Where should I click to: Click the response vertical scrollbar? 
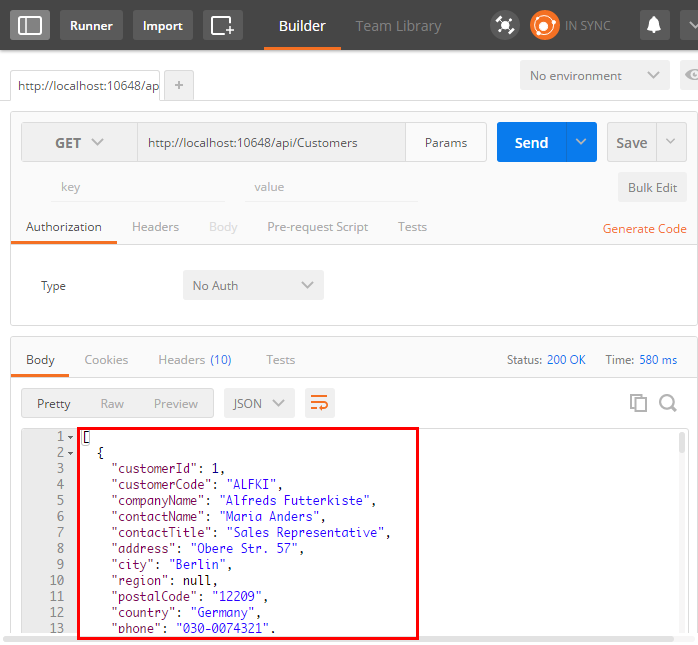pos(682,442)
